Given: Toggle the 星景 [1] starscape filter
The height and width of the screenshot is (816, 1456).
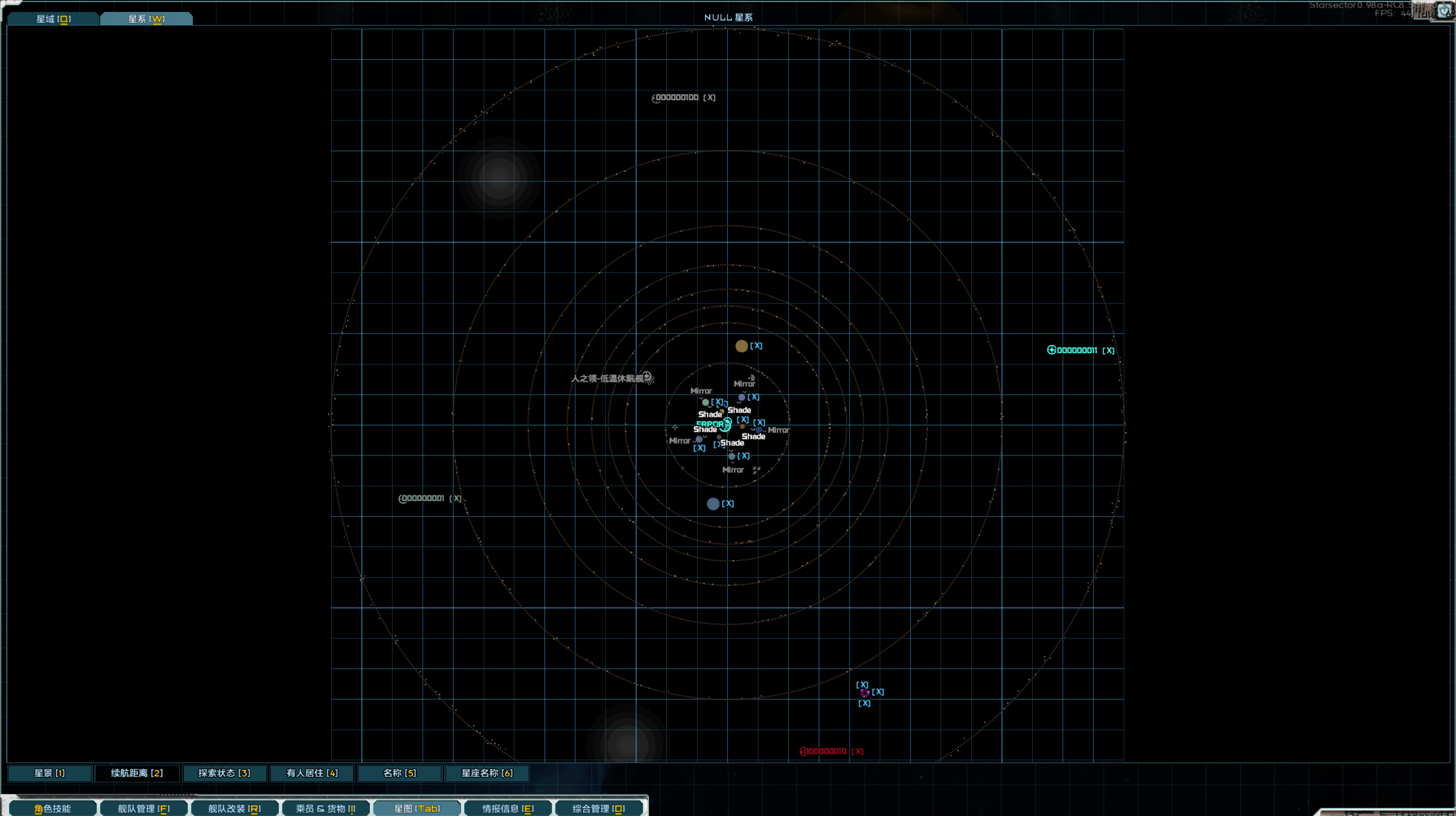Looking at the screenshot, I should [x=50, y=773].
